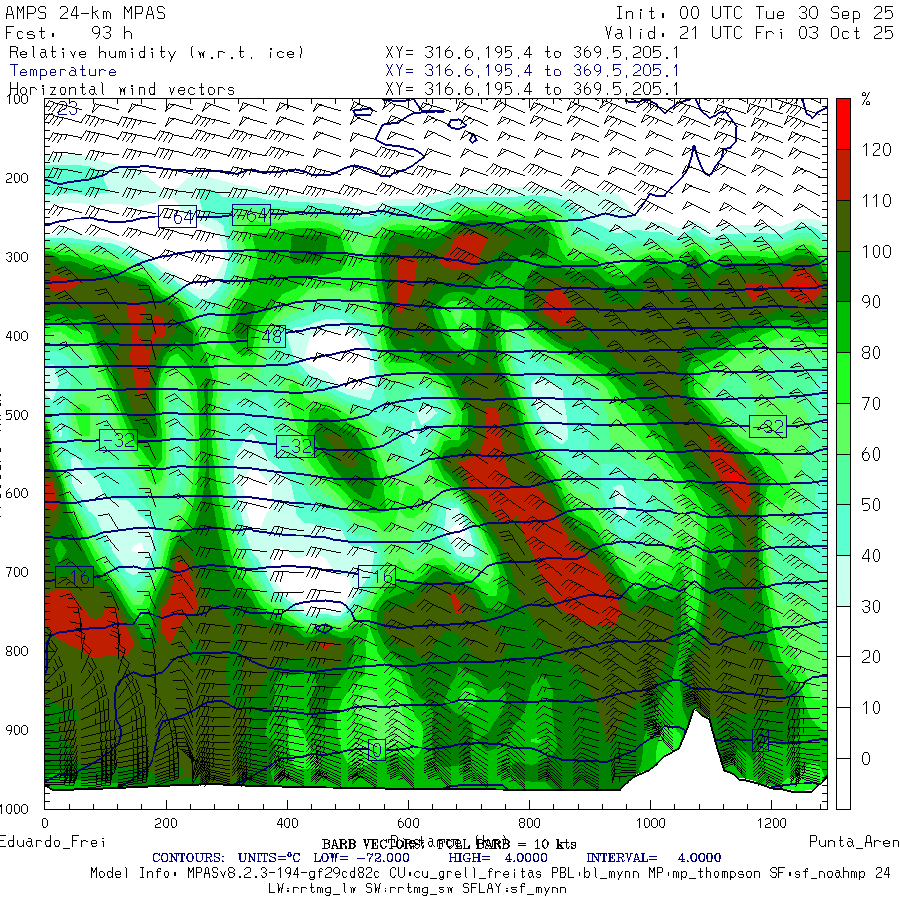This screenshot has width=900, height=900.
Task: Click the 'CONTOURS: UNITS=°C' text
Action: [x=226, y=858]
